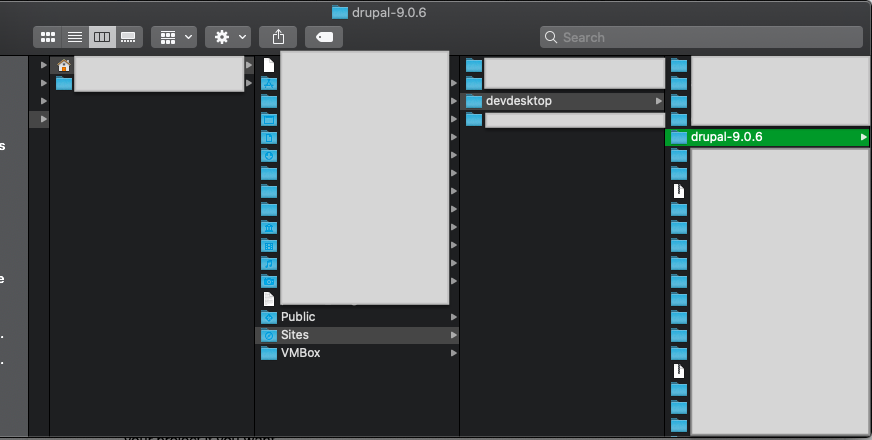Open the VMBox folder
The image size is (872, 440).
tap(356, 353)
